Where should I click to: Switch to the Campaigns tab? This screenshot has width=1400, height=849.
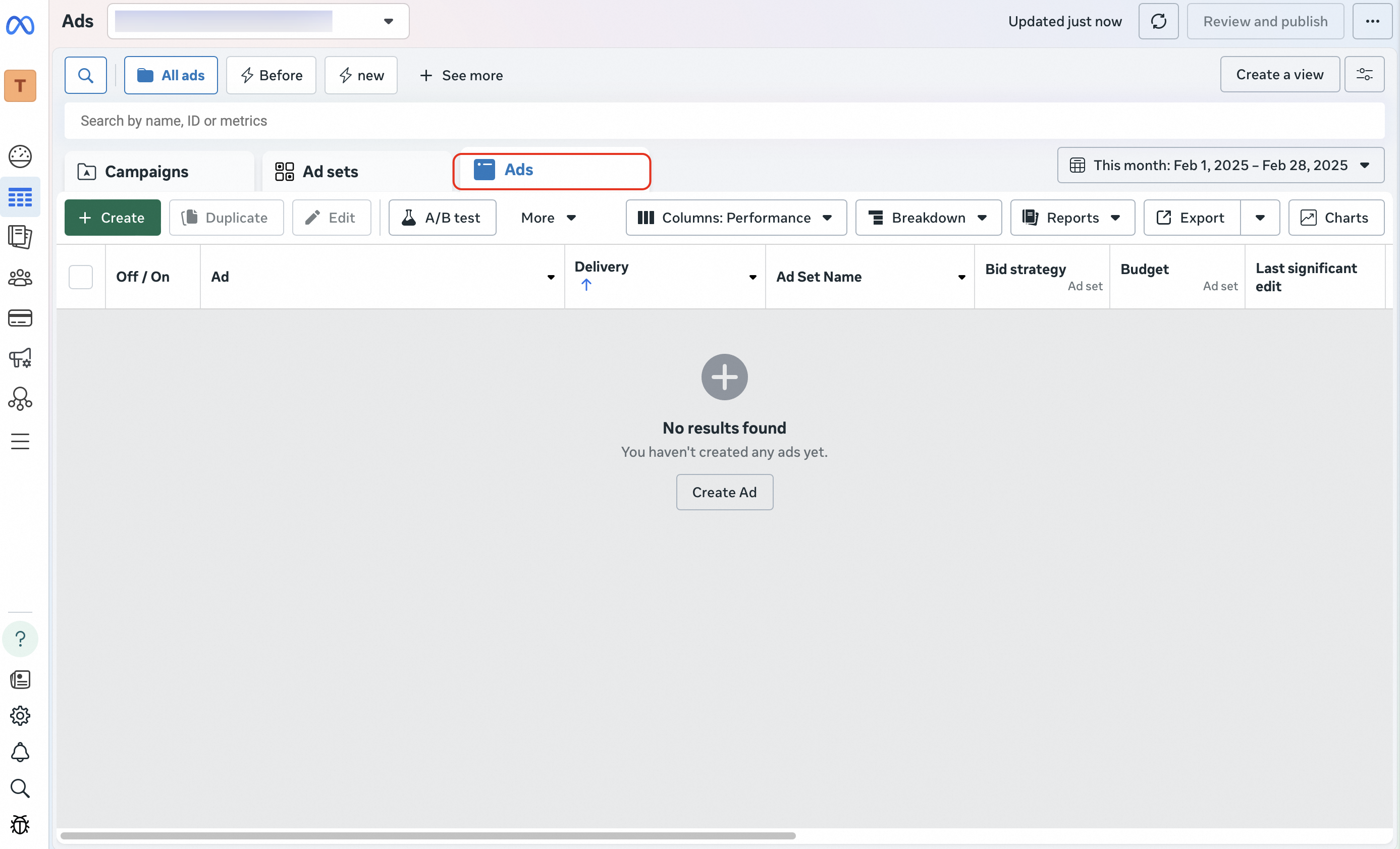146,172
